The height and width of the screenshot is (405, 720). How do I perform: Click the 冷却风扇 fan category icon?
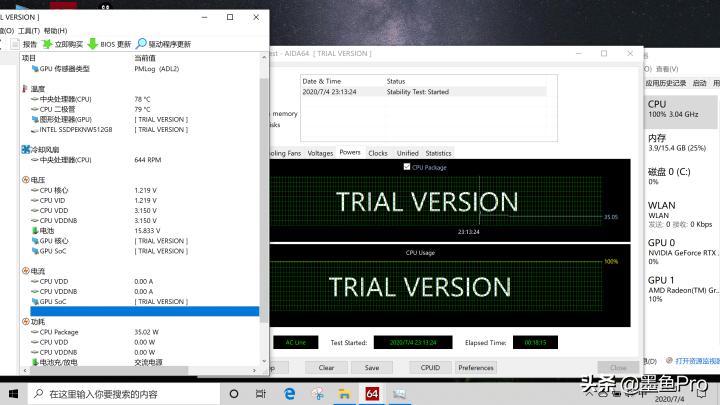pos(26,149)
